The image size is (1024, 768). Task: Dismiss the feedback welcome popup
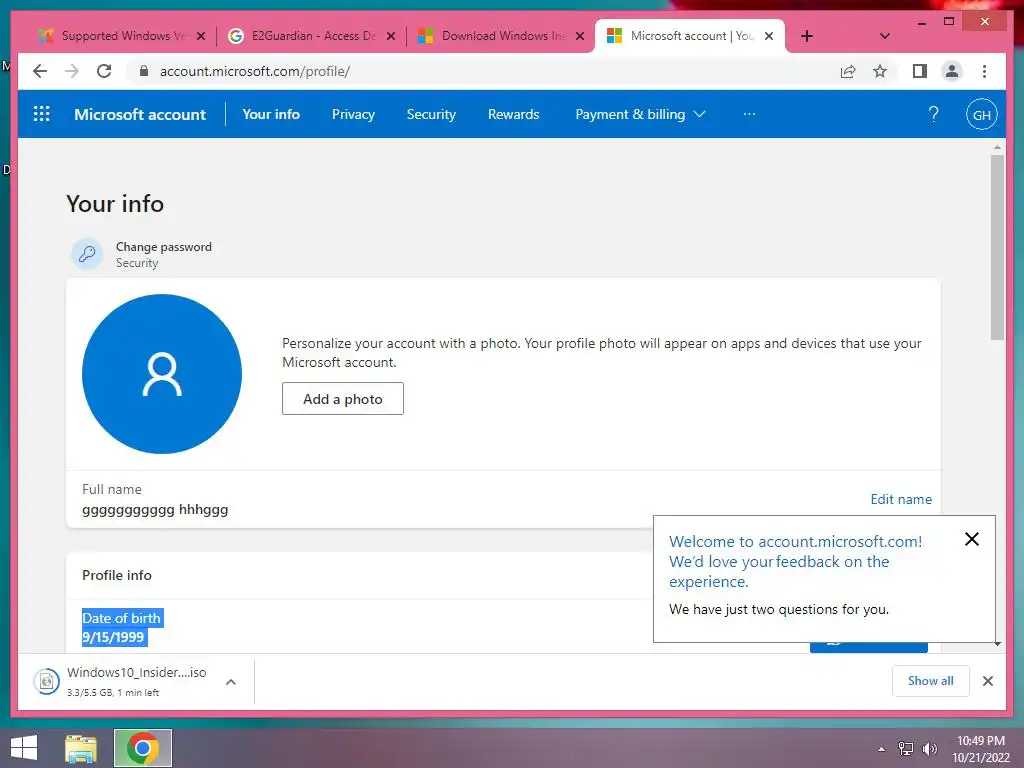[x=972, y=539]
